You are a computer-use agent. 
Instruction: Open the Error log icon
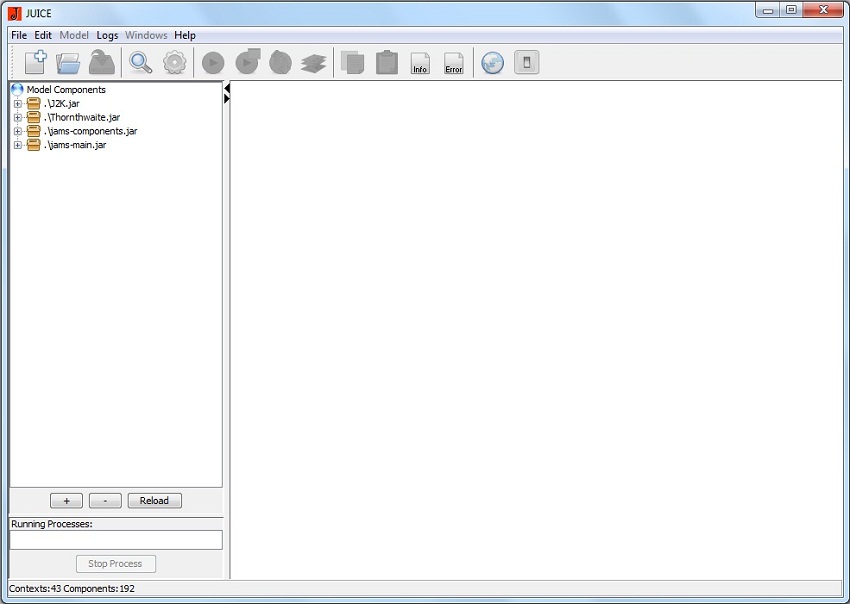[x=454, y=63]
